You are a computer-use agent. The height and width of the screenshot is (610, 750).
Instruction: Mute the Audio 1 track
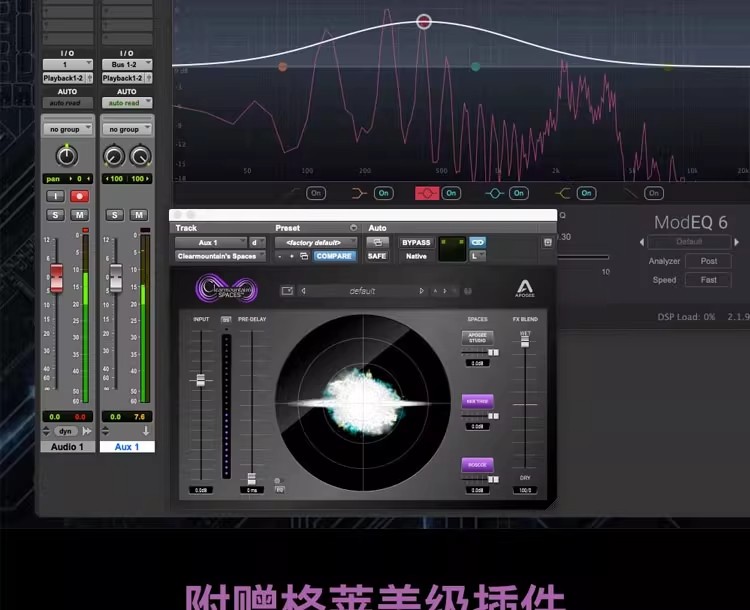(79, 215)
